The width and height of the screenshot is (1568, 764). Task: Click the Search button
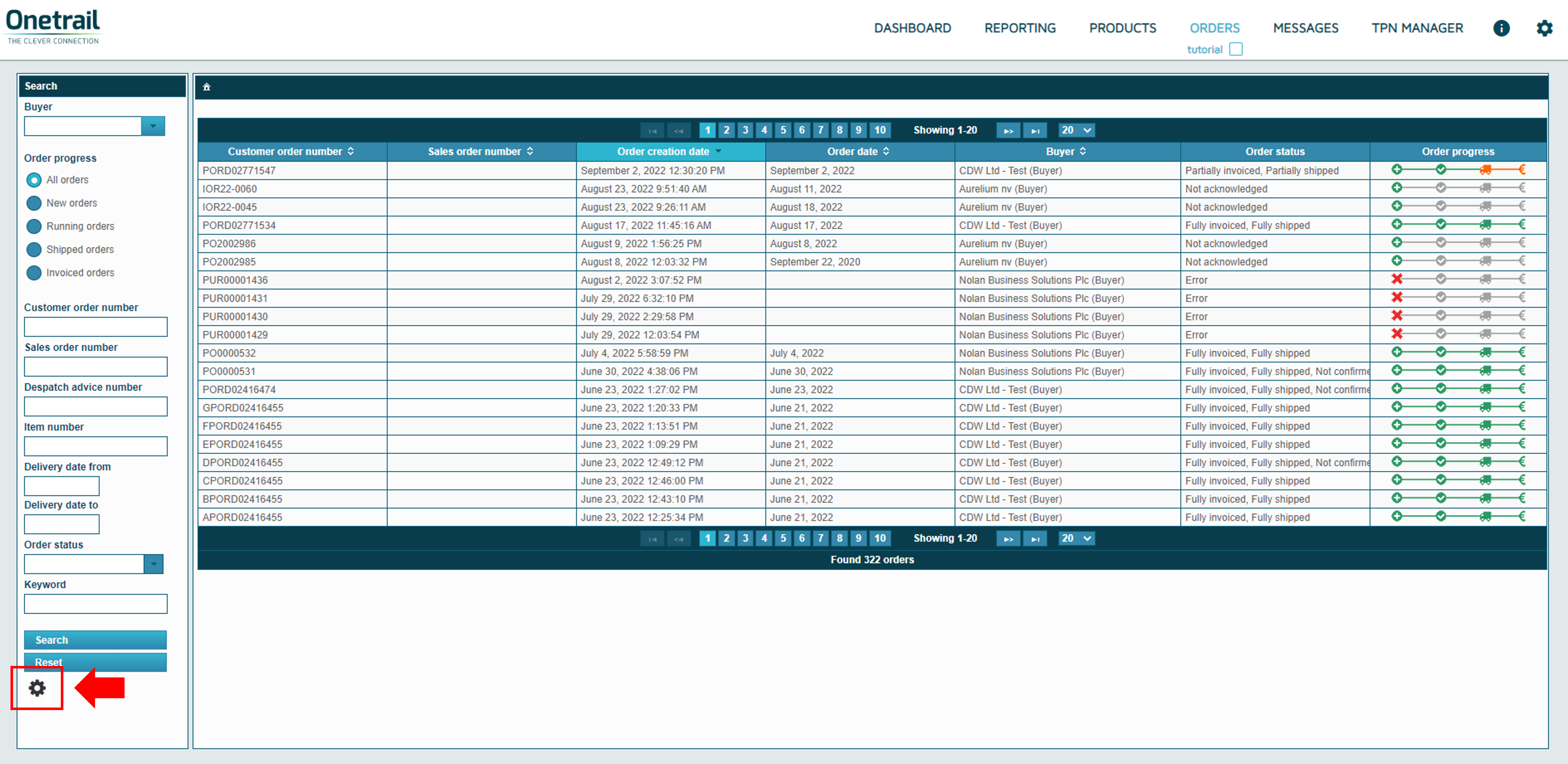tap(95, 640)
